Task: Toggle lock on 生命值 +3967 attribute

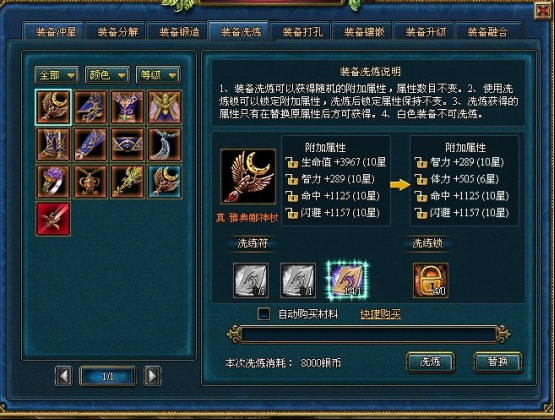Action: click(292, 162)
